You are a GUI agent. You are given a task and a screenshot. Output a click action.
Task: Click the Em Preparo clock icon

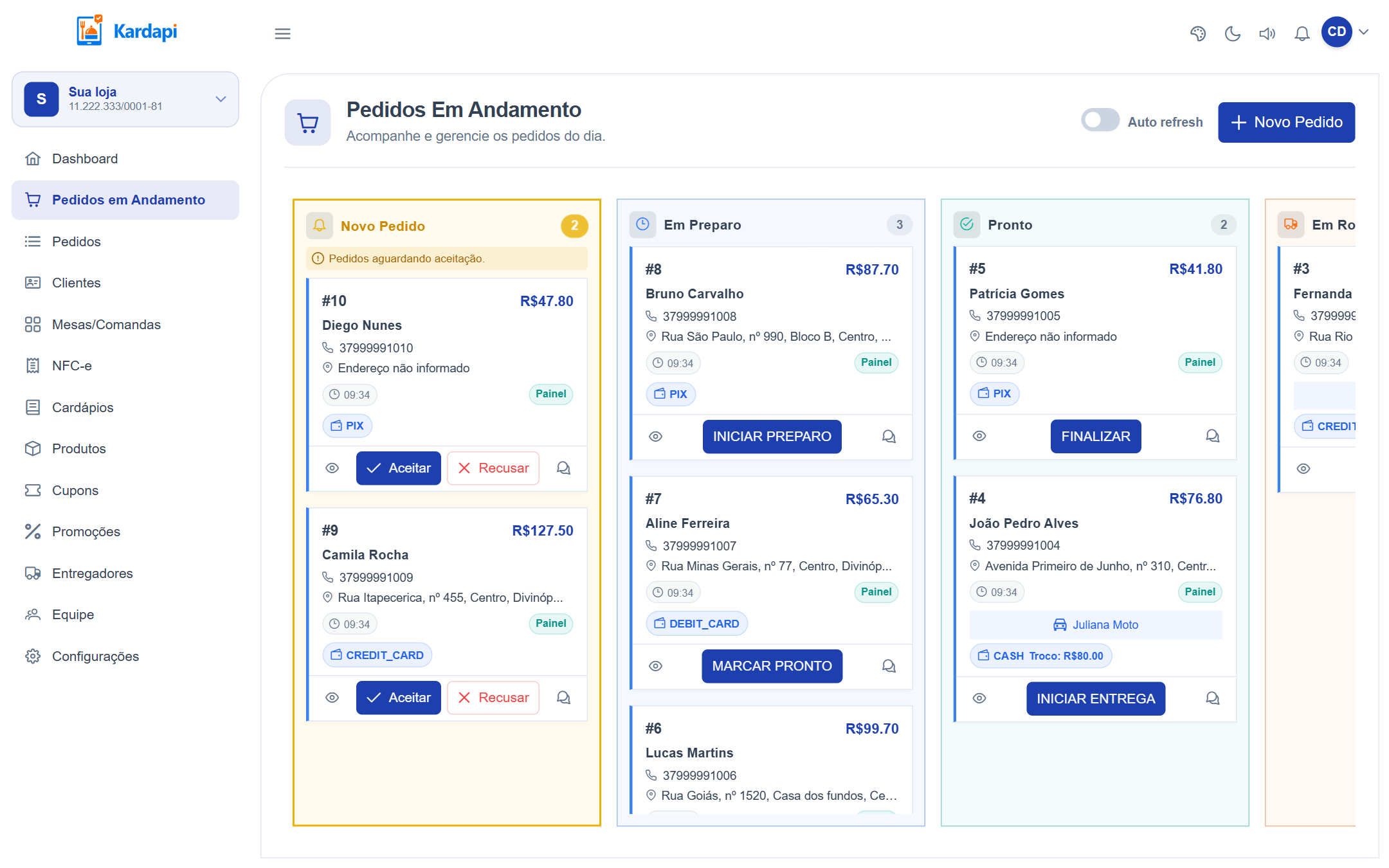[642, 224]
